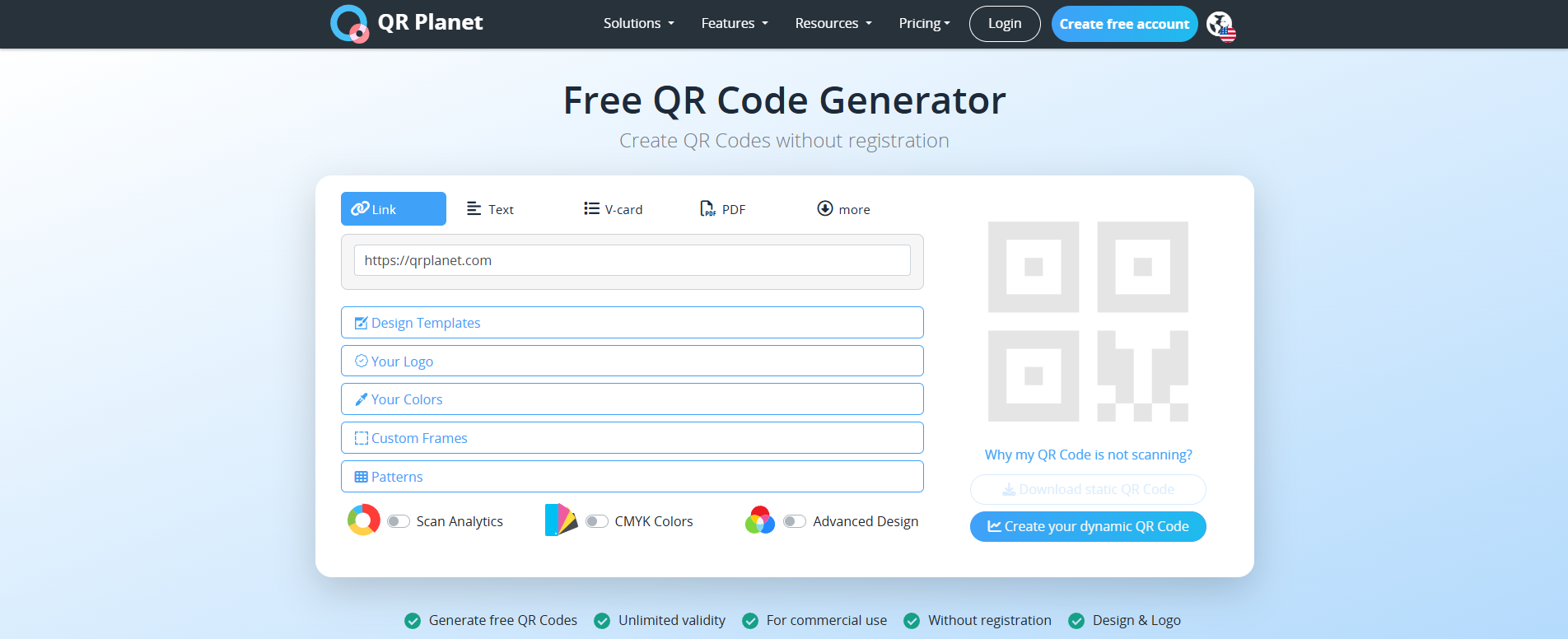Open the Pricing dropdown menu
Screen dimensions: 1568x639
tap(924, 24)
